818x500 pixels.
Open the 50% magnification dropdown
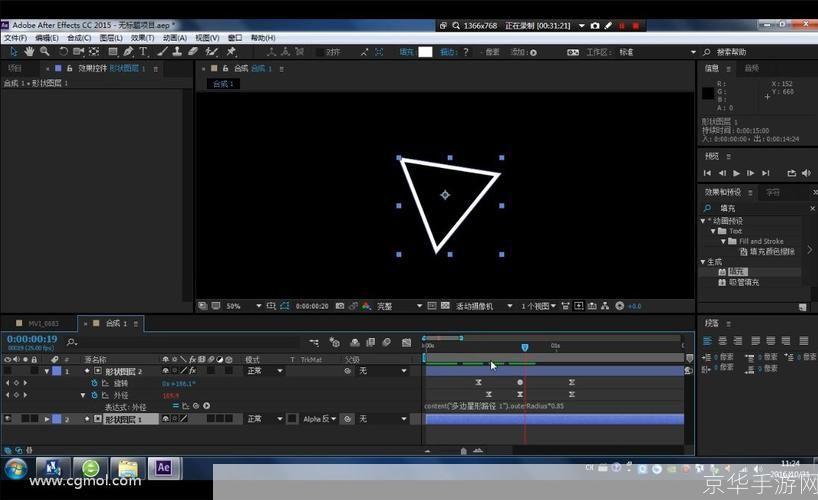pyautogui.click(x=244, y=306)
